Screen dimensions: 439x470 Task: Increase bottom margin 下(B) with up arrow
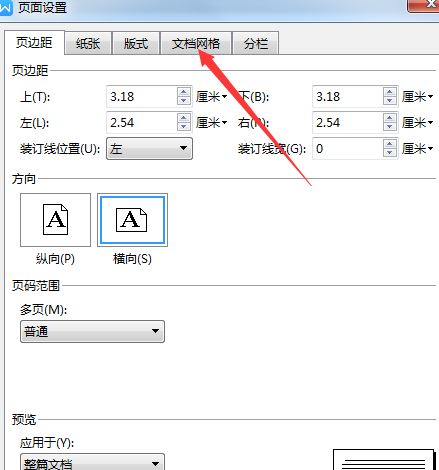pyautogui.click(x=390, y=92)
